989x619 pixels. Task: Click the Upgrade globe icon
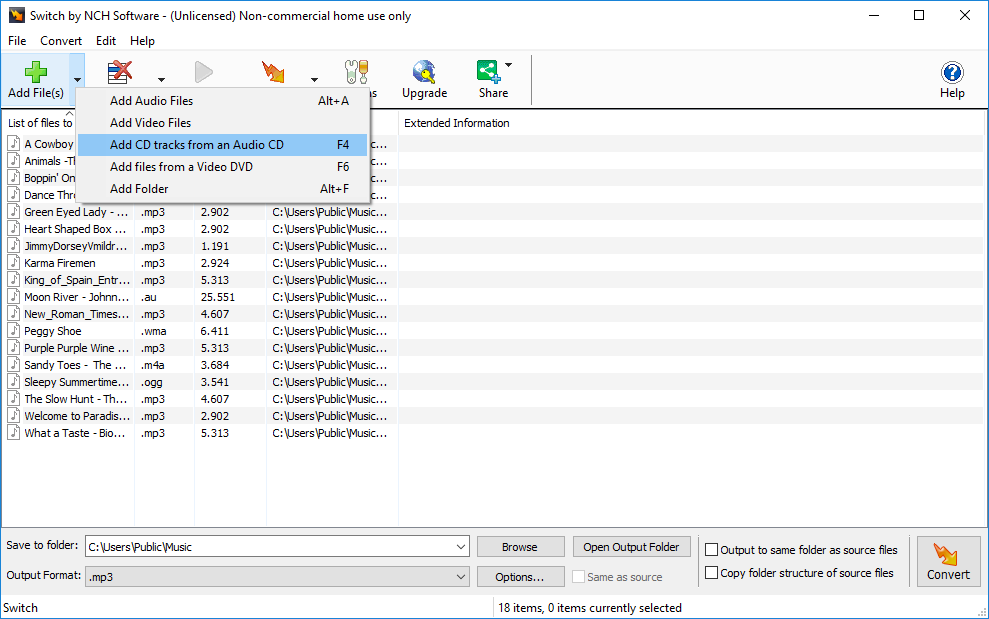coord(424,71)
